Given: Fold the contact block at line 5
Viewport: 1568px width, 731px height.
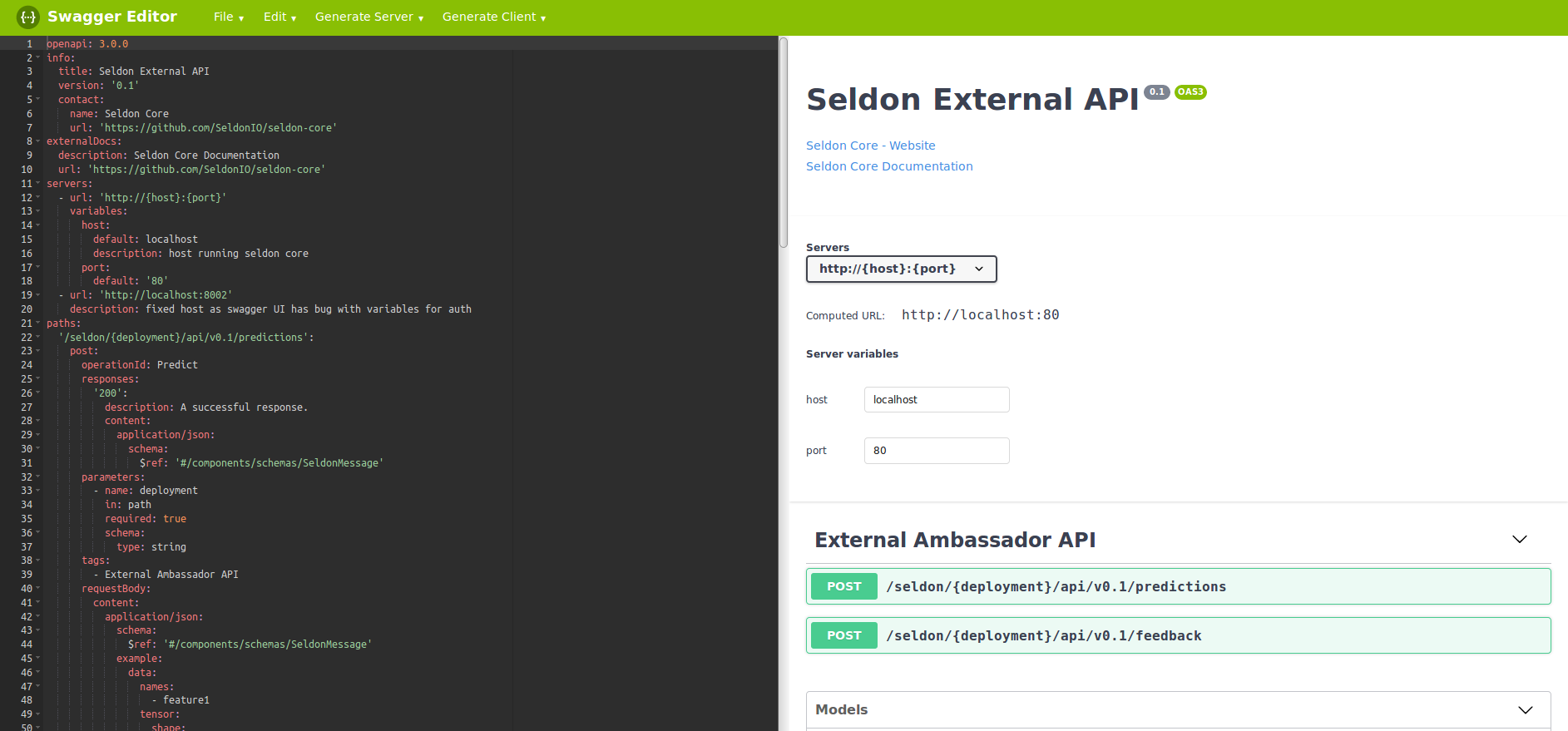Looking at the screenshot, I should click(x=37, y=100).
